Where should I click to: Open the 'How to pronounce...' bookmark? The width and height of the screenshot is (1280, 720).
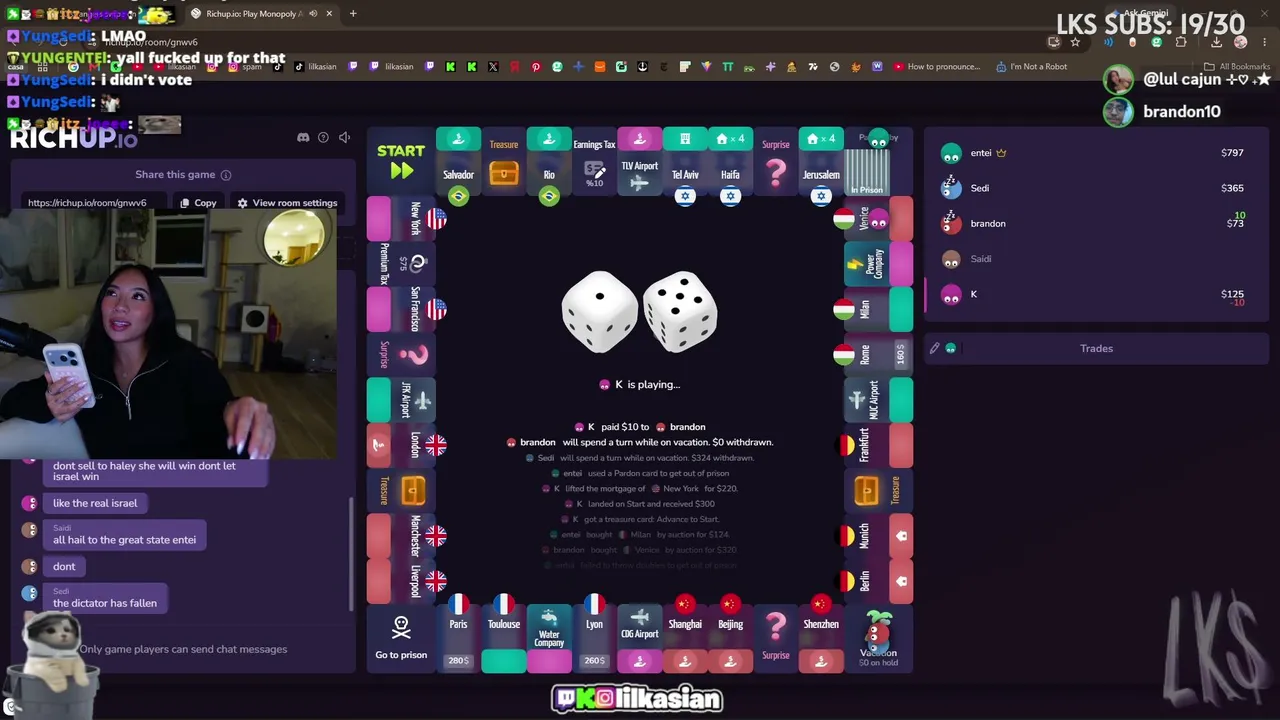937,67
